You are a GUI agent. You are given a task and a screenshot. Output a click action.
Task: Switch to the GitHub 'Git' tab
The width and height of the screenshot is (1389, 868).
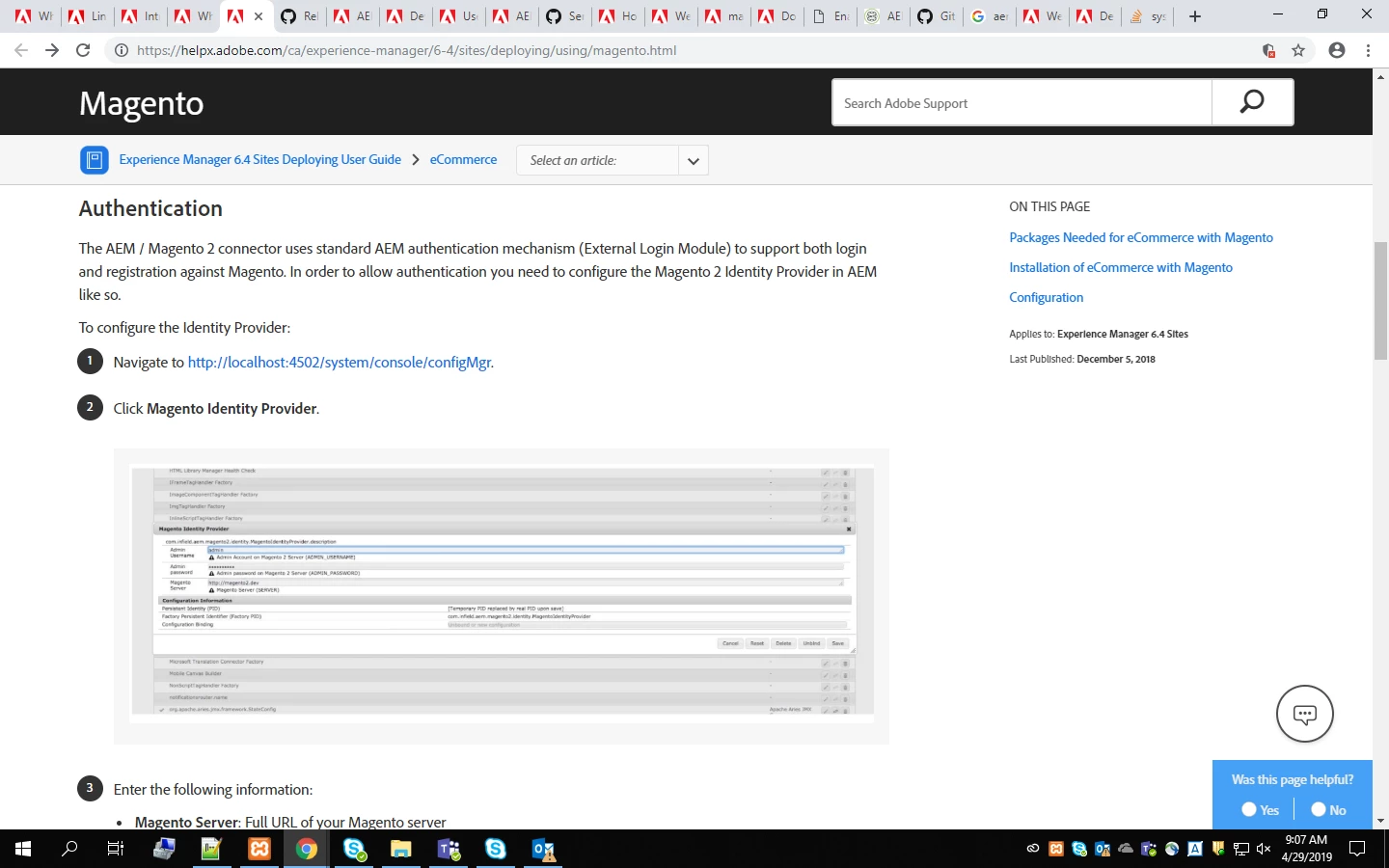(937, 16)
